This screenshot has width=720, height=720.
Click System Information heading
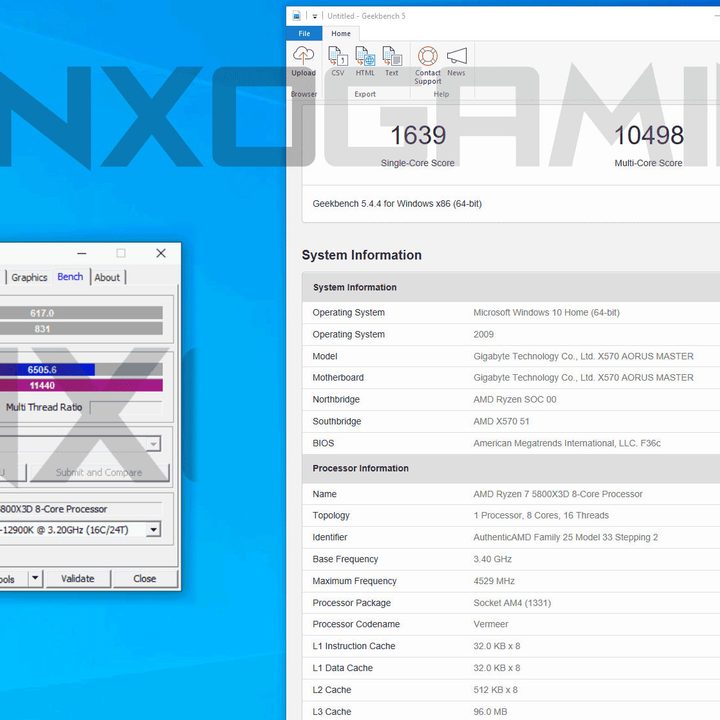[362, 255]
